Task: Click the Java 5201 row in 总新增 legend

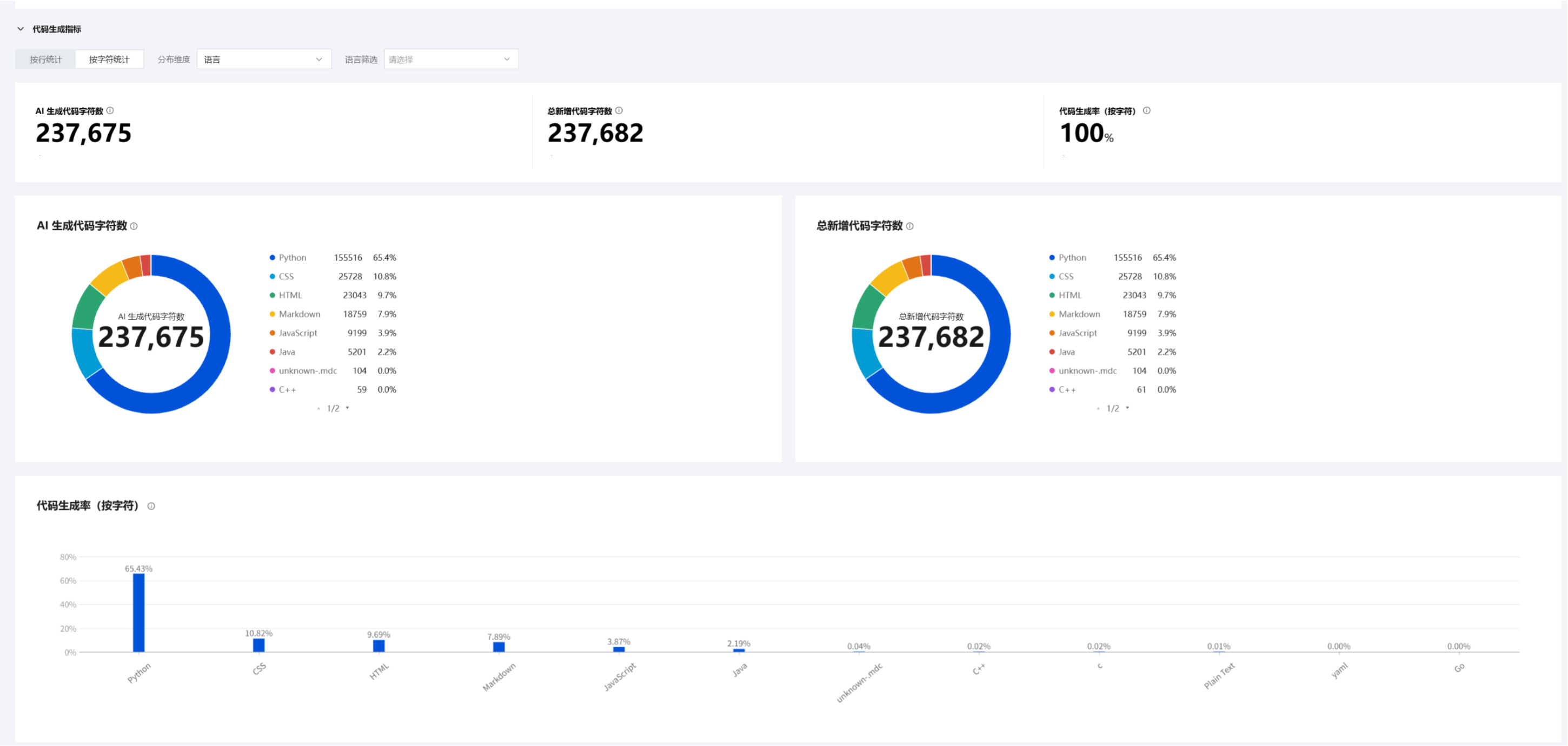Action: point(1112,352)
